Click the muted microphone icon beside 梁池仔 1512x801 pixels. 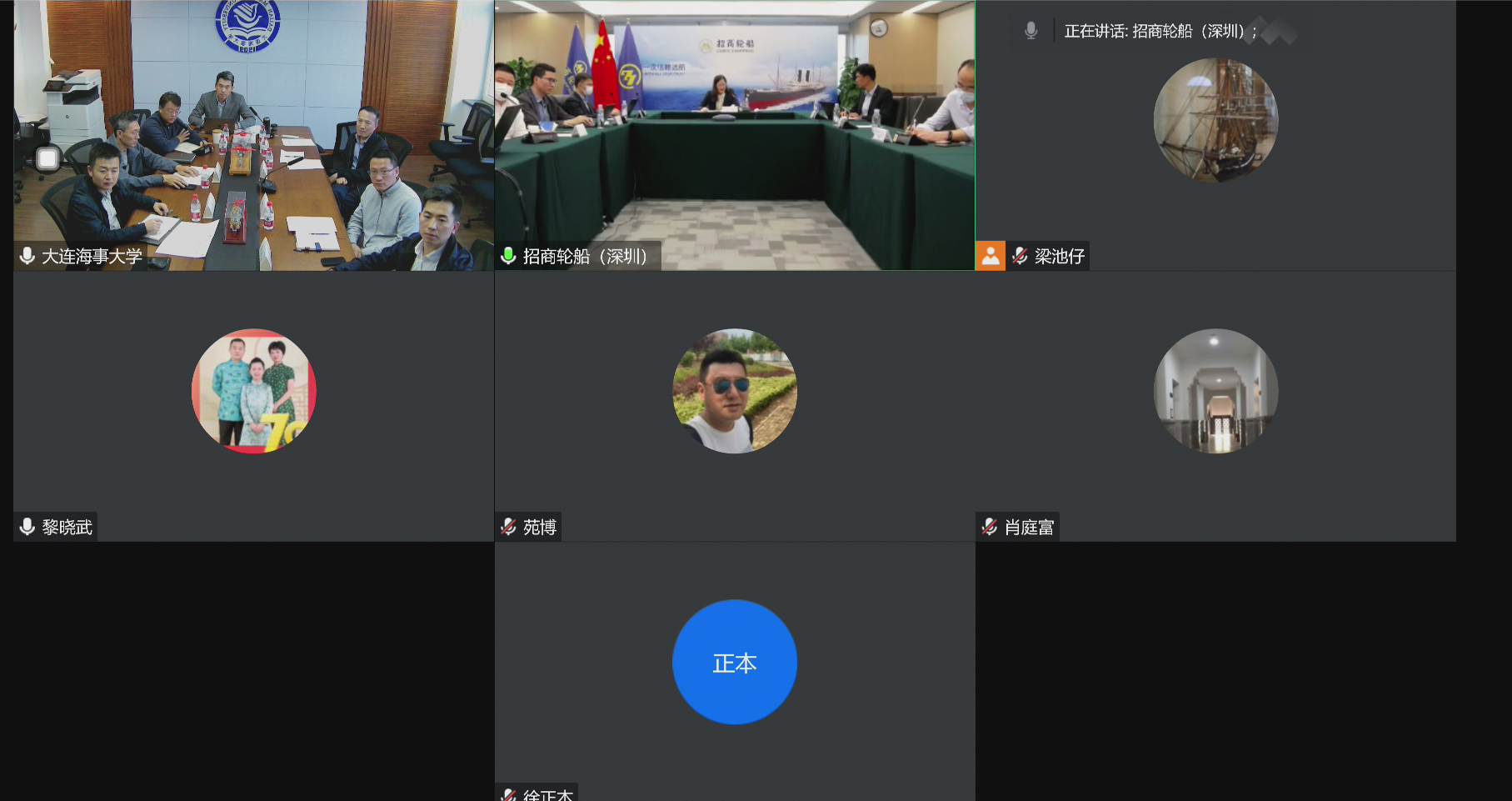pos(1020,256)
